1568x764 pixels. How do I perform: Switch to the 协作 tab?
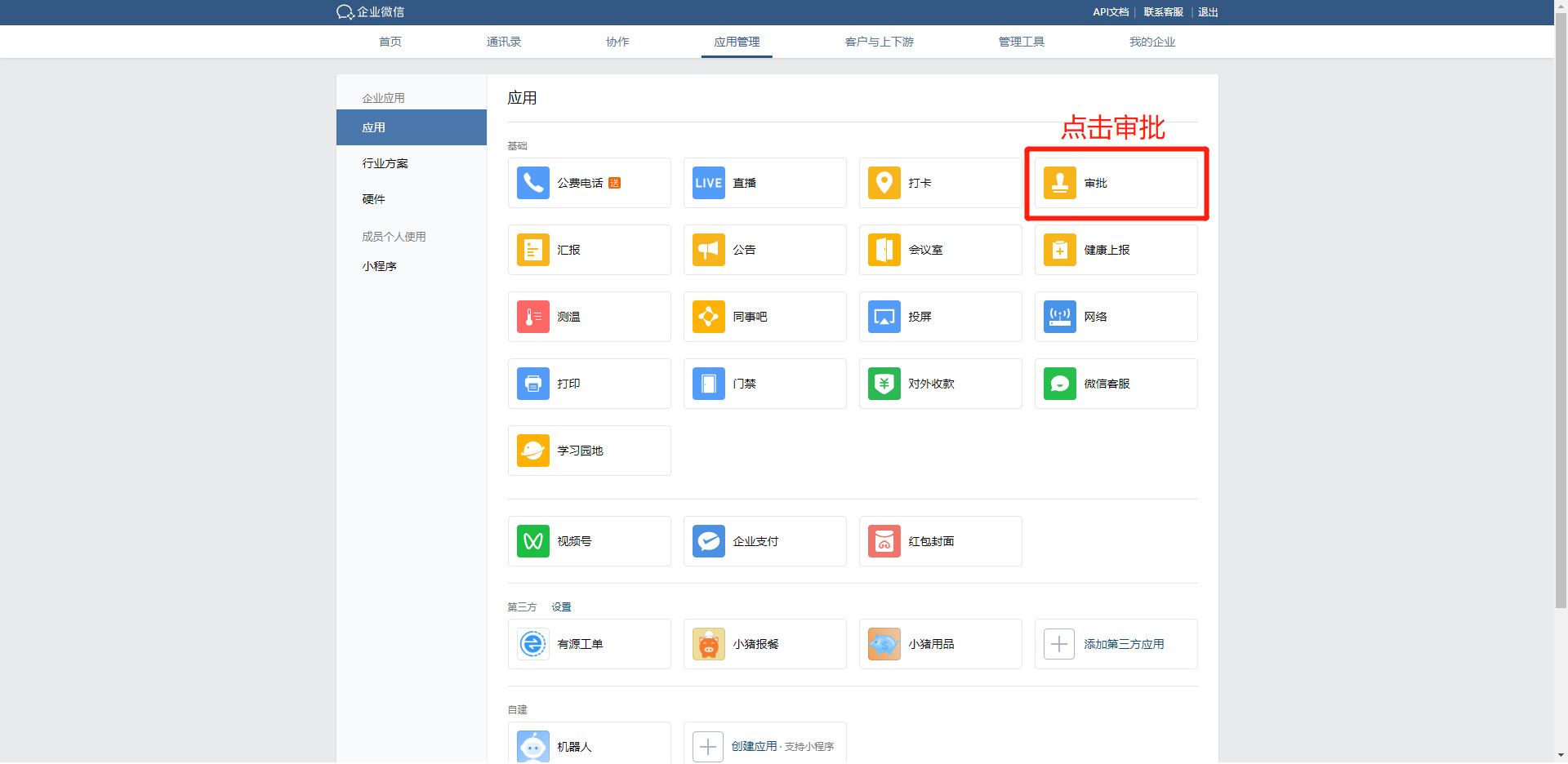click(617, 42)
